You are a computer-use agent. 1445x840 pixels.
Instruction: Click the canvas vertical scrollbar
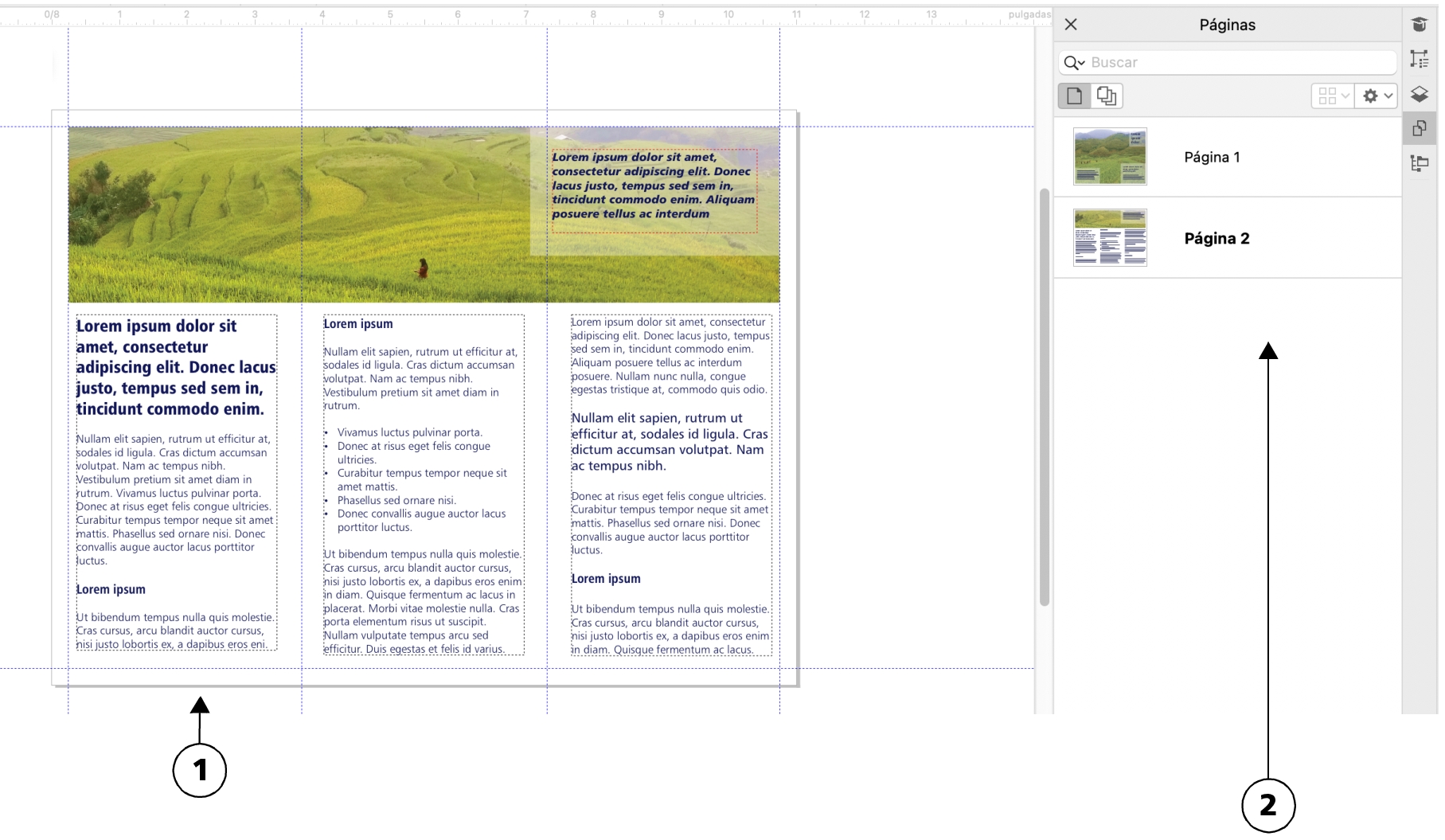coord(1045,398)
